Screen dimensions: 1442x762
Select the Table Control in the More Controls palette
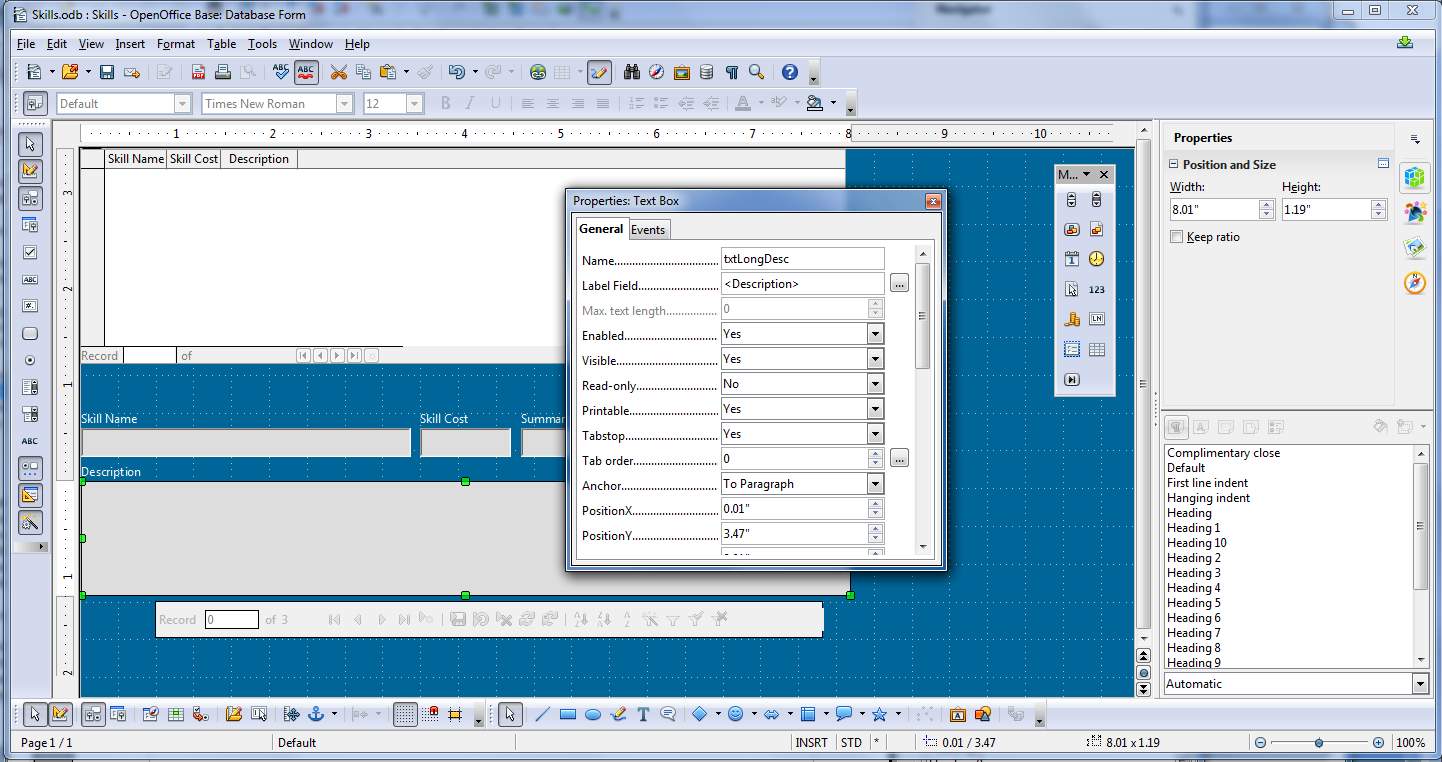coord(1097,349)
